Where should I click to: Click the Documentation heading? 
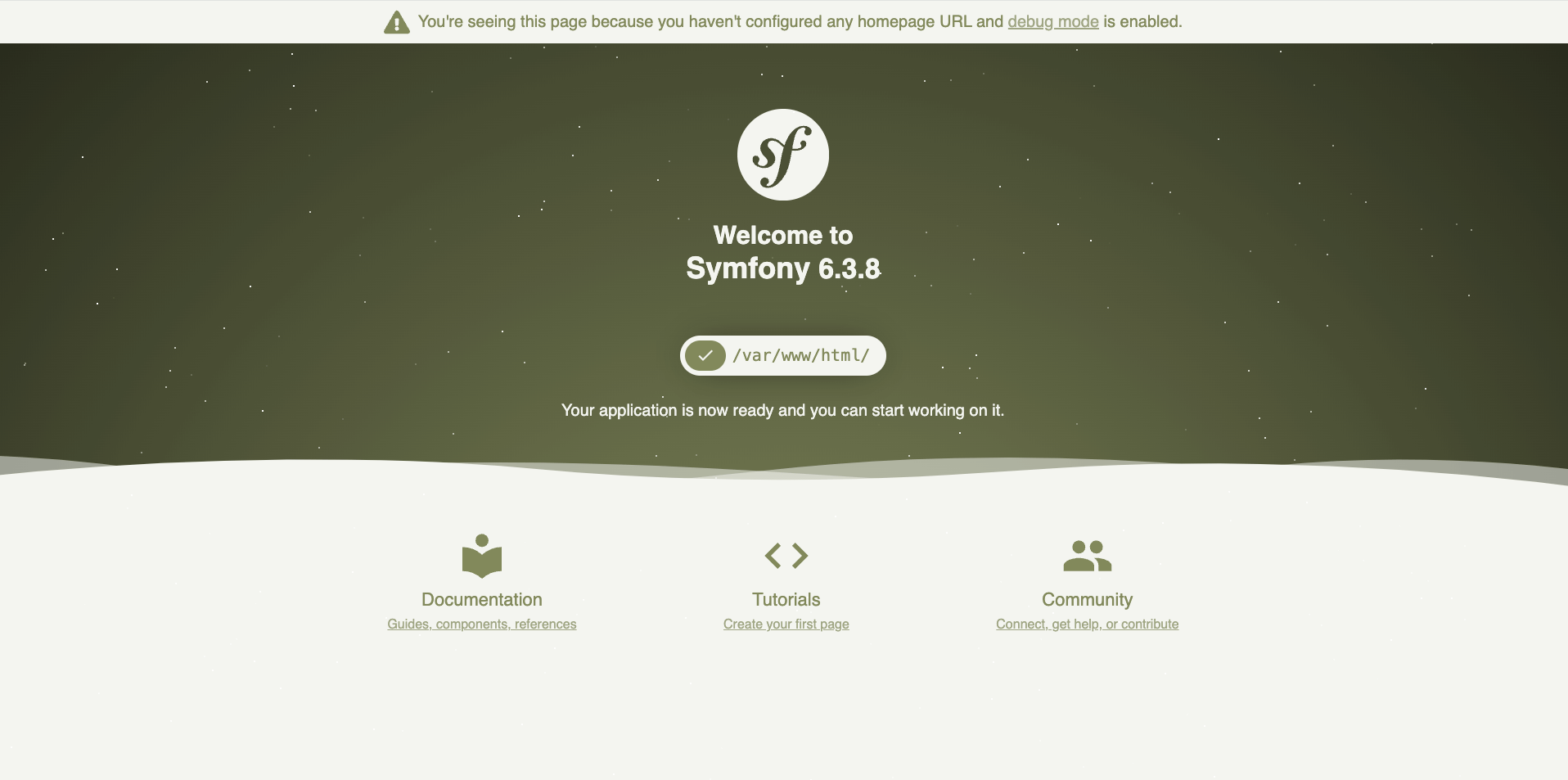(x=482, y=600)
